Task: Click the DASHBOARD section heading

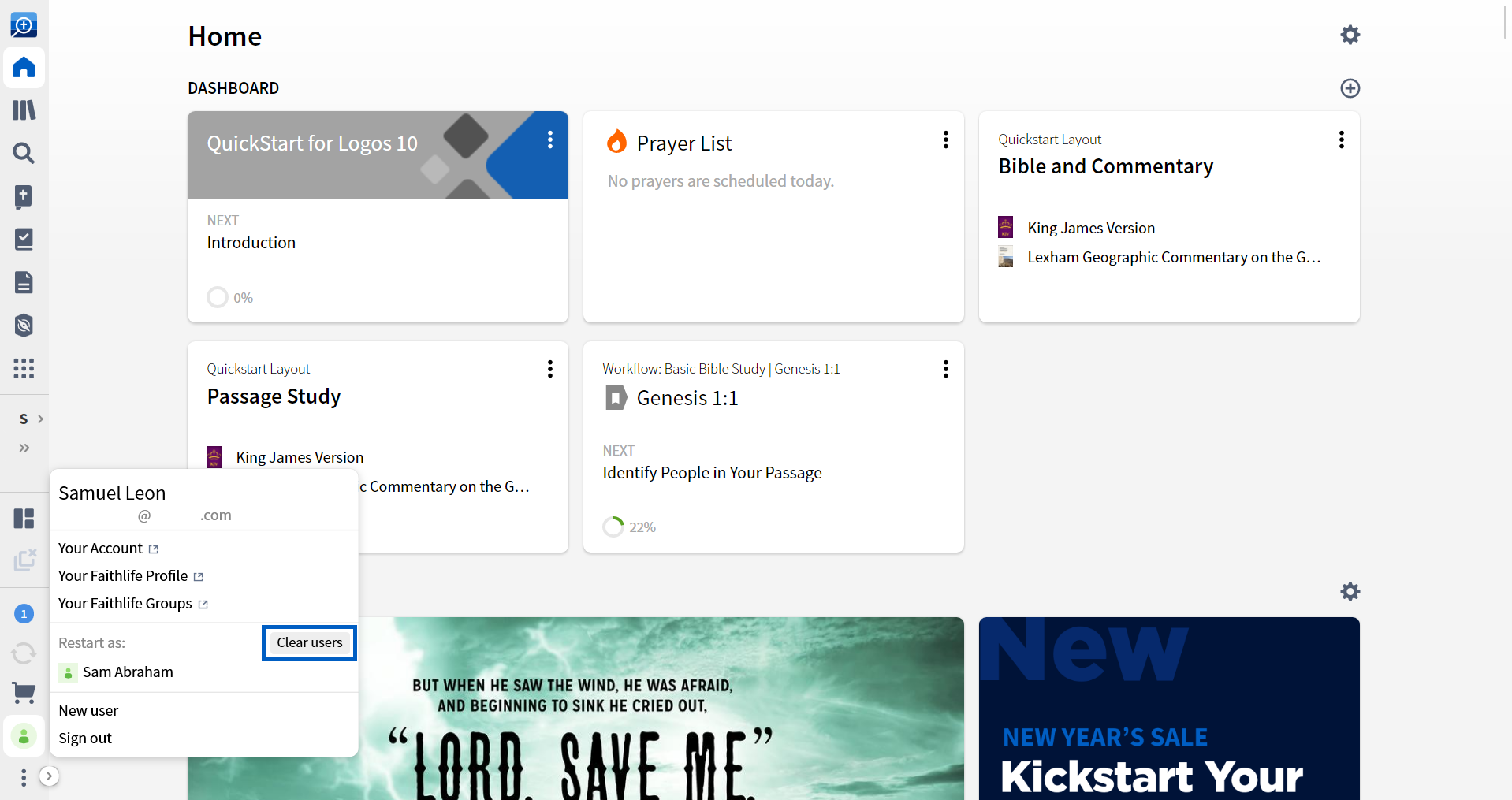Action: click(233, 88)
